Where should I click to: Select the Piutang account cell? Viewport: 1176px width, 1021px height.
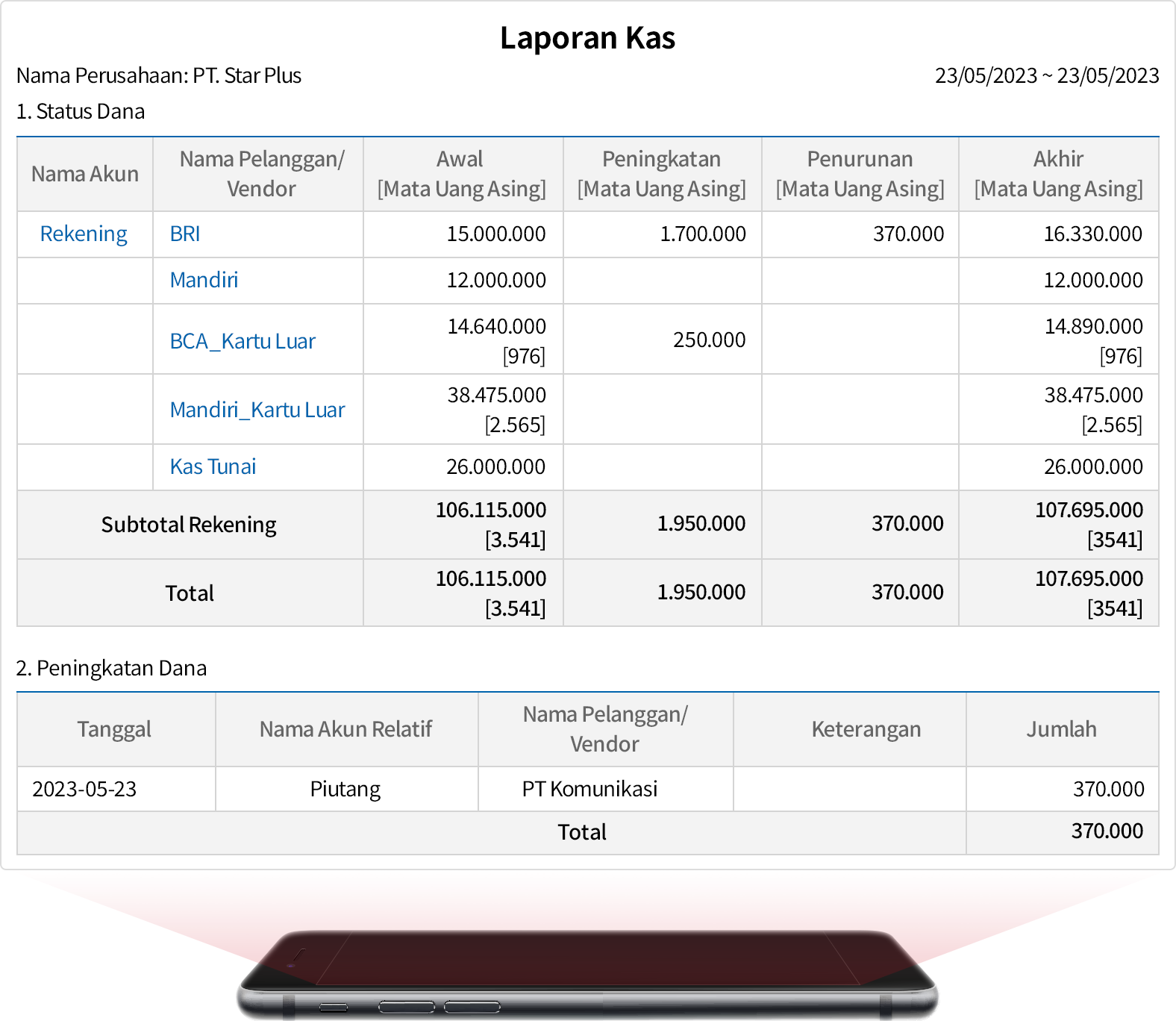point(345,789)
